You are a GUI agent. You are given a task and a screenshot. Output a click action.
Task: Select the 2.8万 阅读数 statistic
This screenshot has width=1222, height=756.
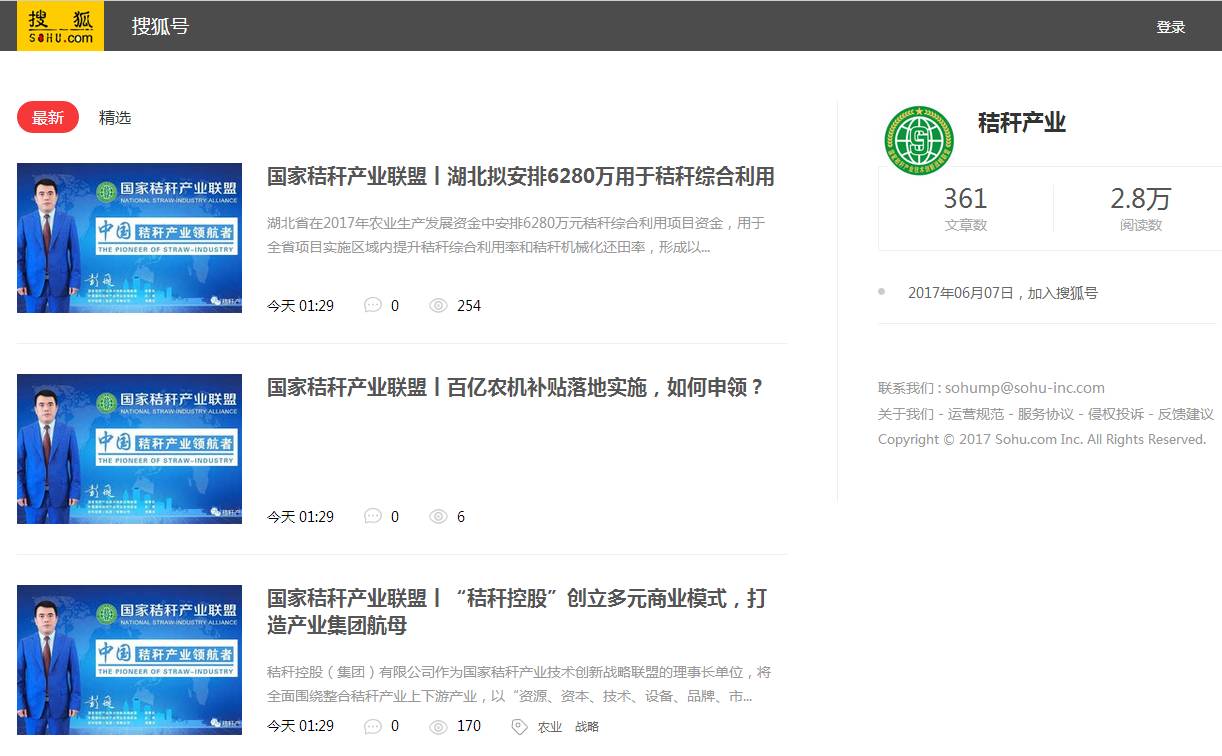(x=1140, y=208)
